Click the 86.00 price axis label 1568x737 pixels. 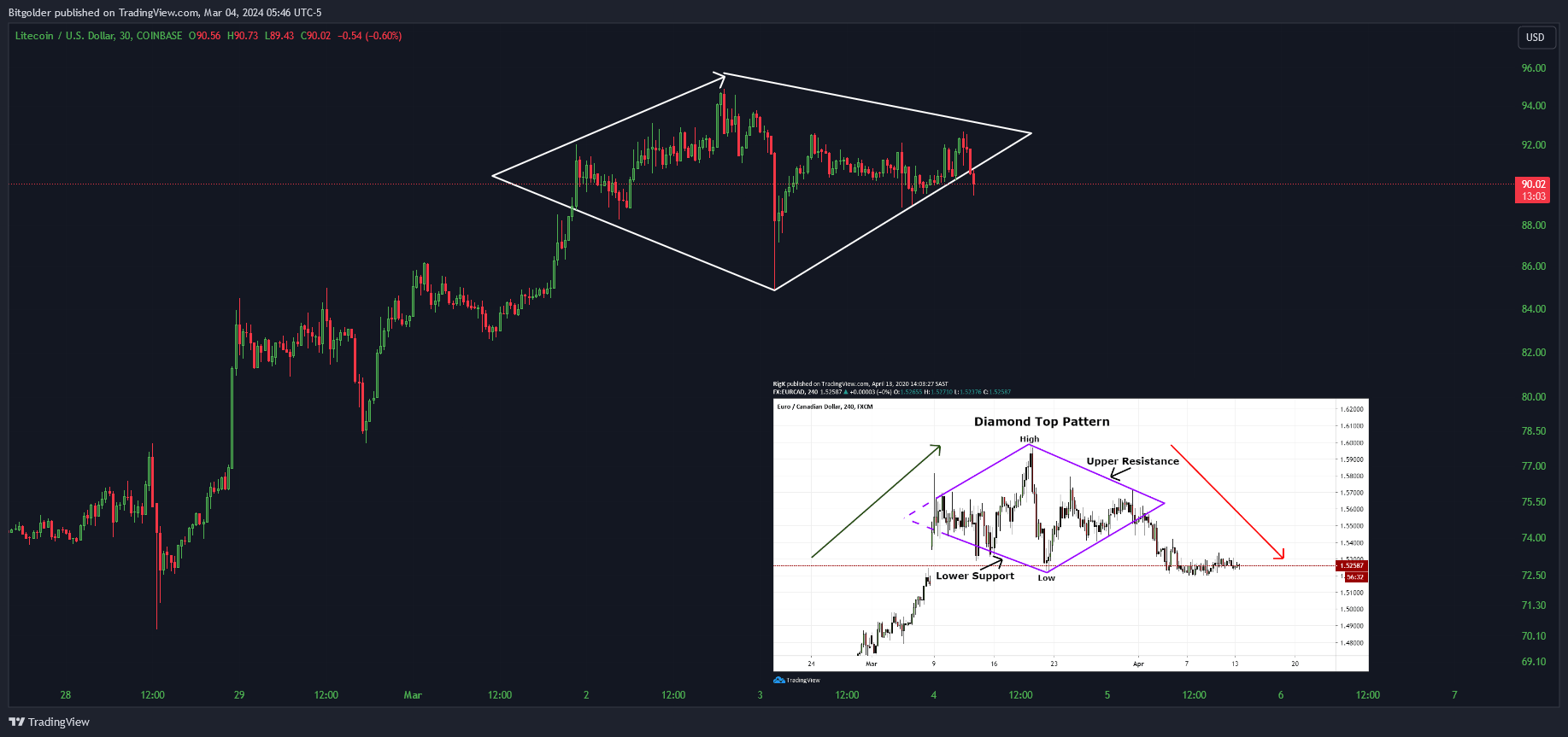[x=1534, y=266]
